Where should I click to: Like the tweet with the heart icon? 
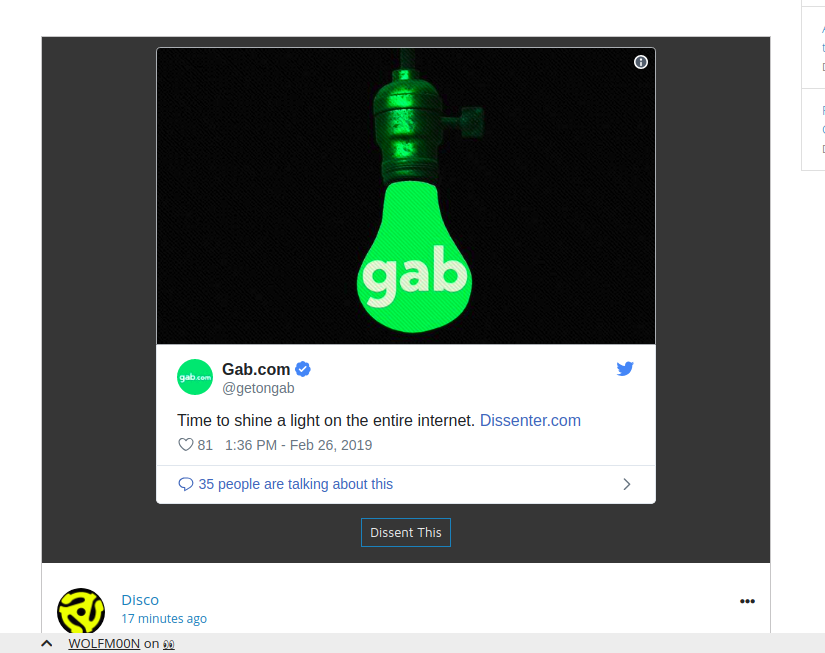click(186, 445)
